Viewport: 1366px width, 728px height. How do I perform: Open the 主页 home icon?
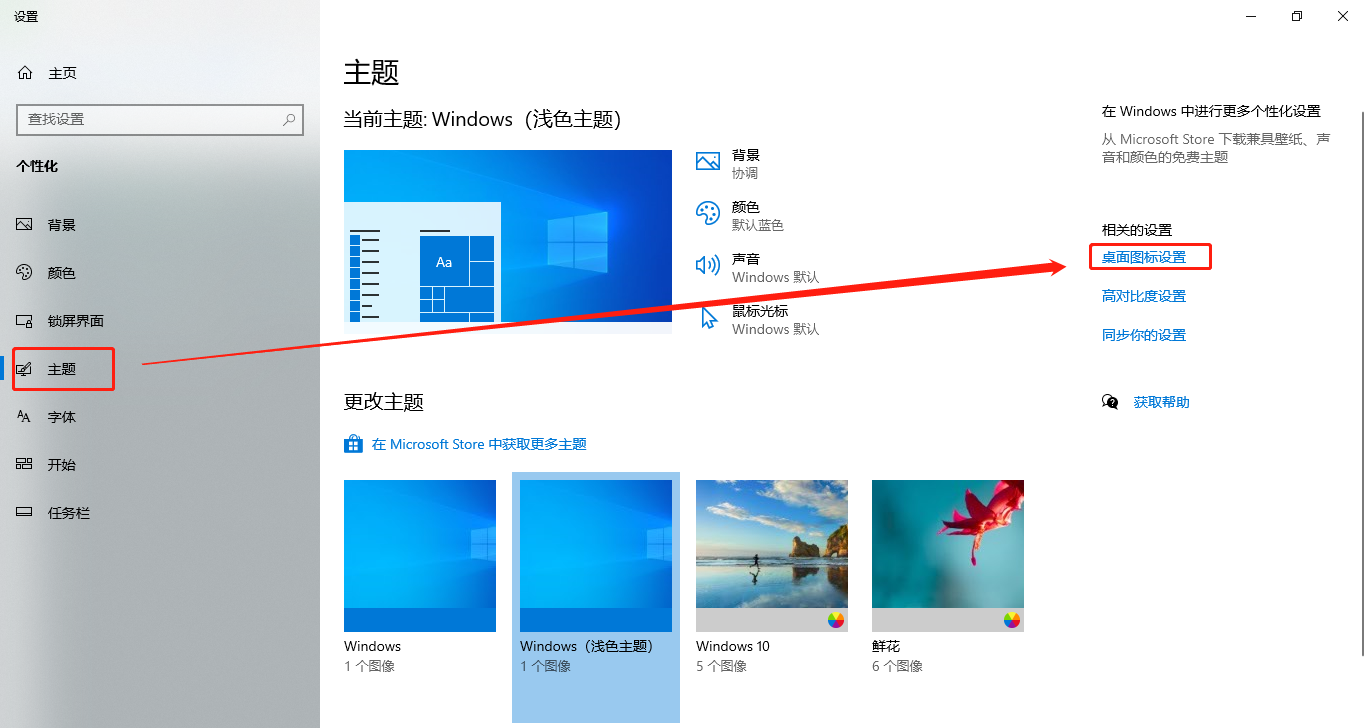pos(25,73)
